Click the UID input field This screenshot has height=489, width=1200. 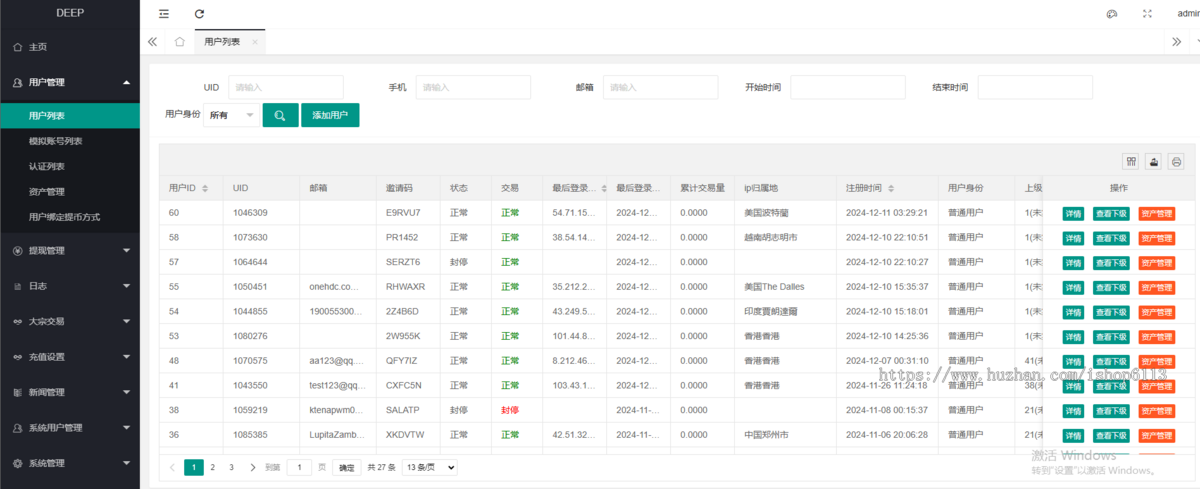tap(286, 87)
